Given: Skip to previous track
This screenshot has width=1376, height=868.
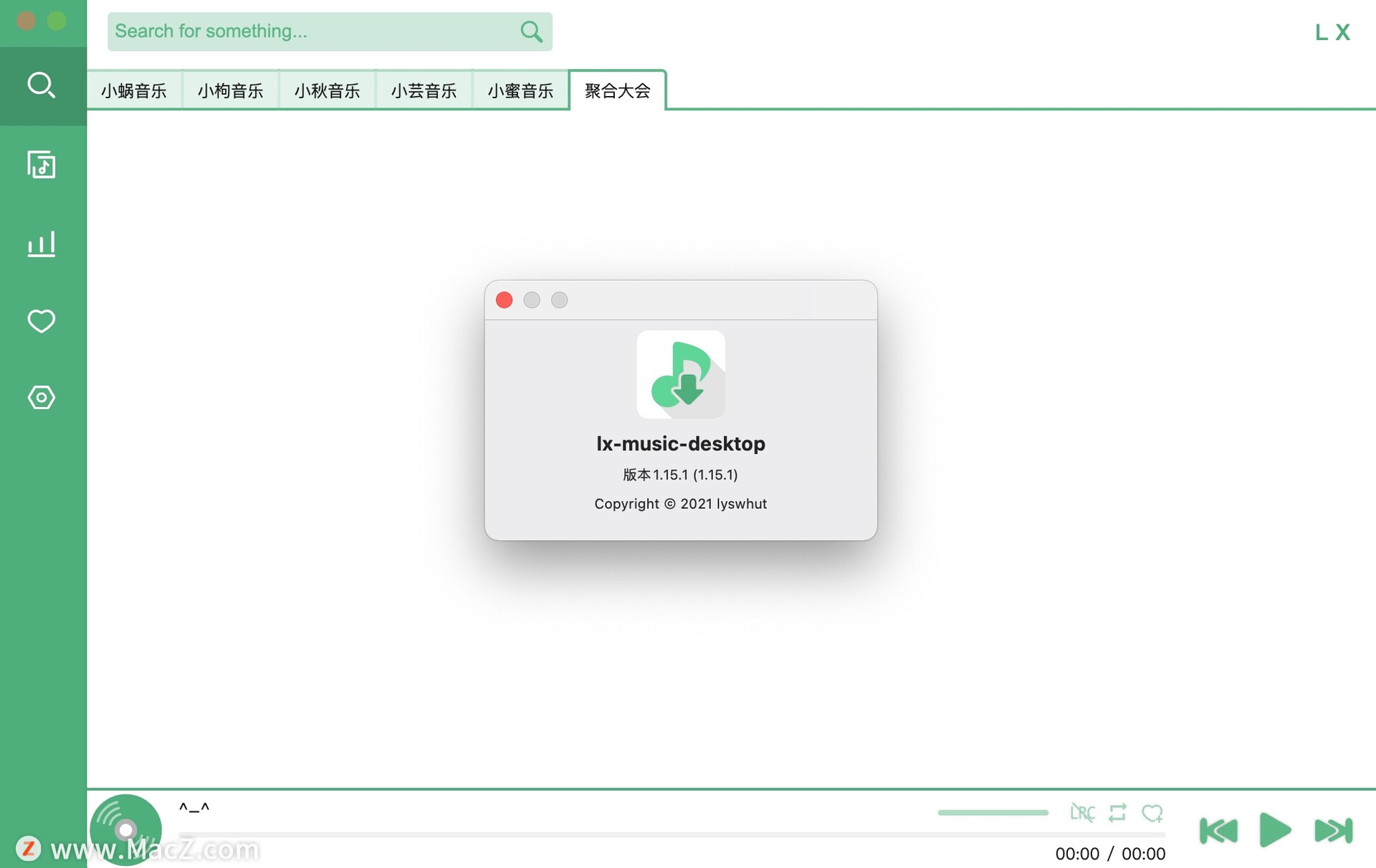Looking at the screenshot, I should 1218,831.
